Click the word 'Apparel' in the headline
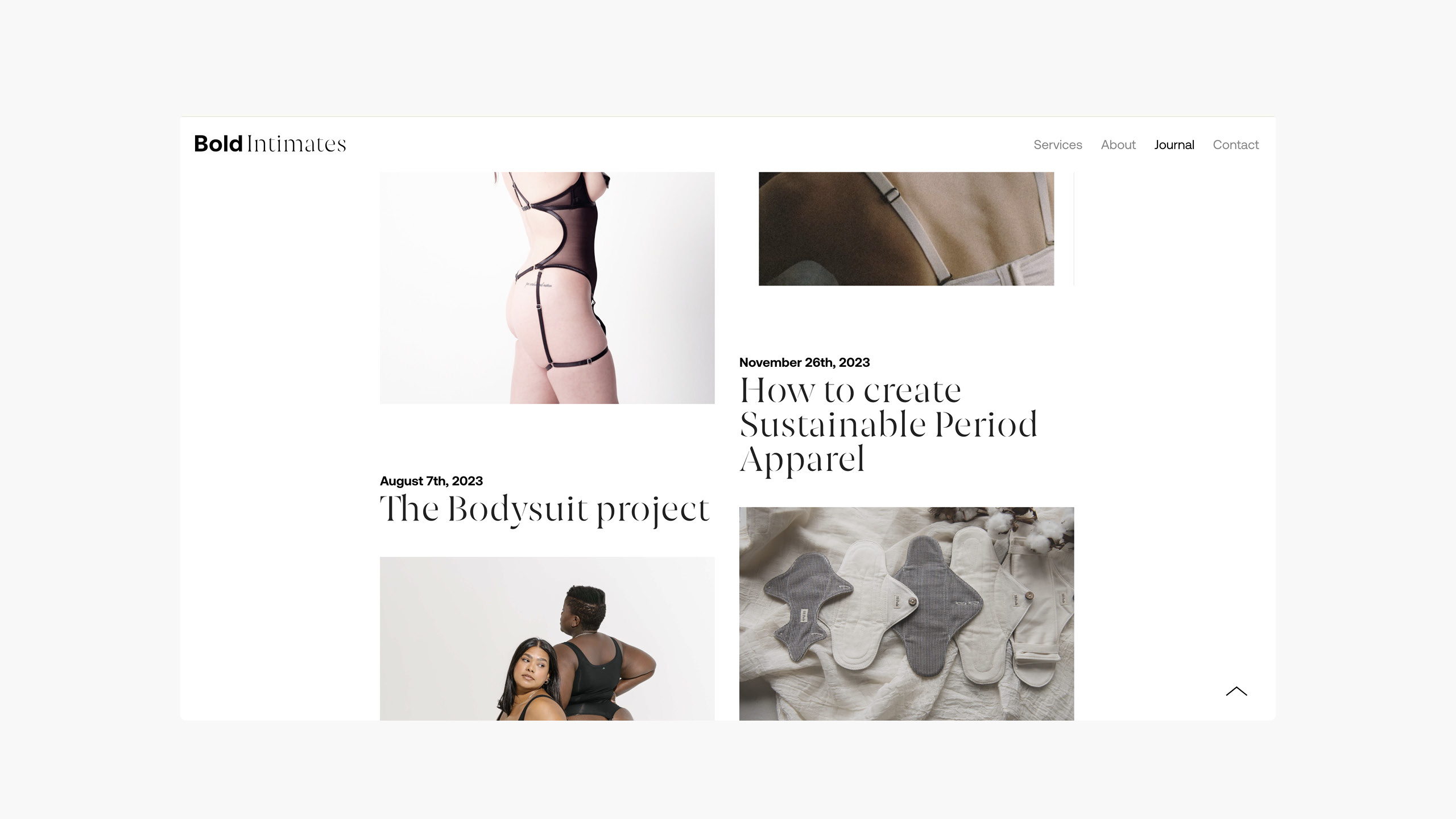Viewport: 1456px width, 819px height. click(802, 459)
